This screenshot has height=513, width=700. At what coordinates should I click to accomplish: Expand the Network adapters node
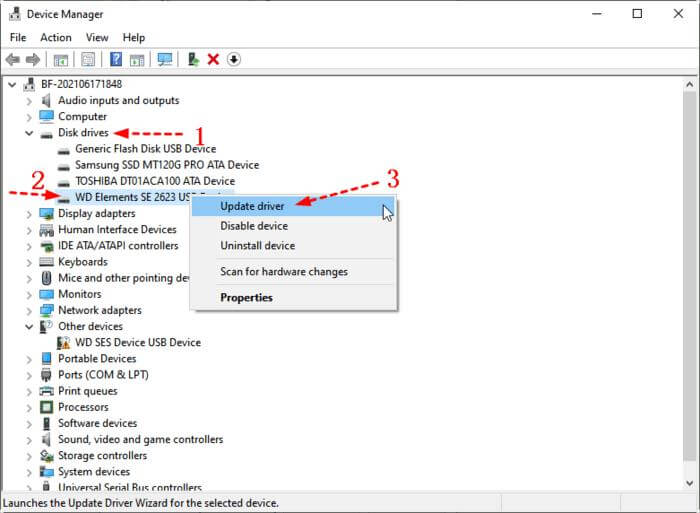(x=30, y=310)
